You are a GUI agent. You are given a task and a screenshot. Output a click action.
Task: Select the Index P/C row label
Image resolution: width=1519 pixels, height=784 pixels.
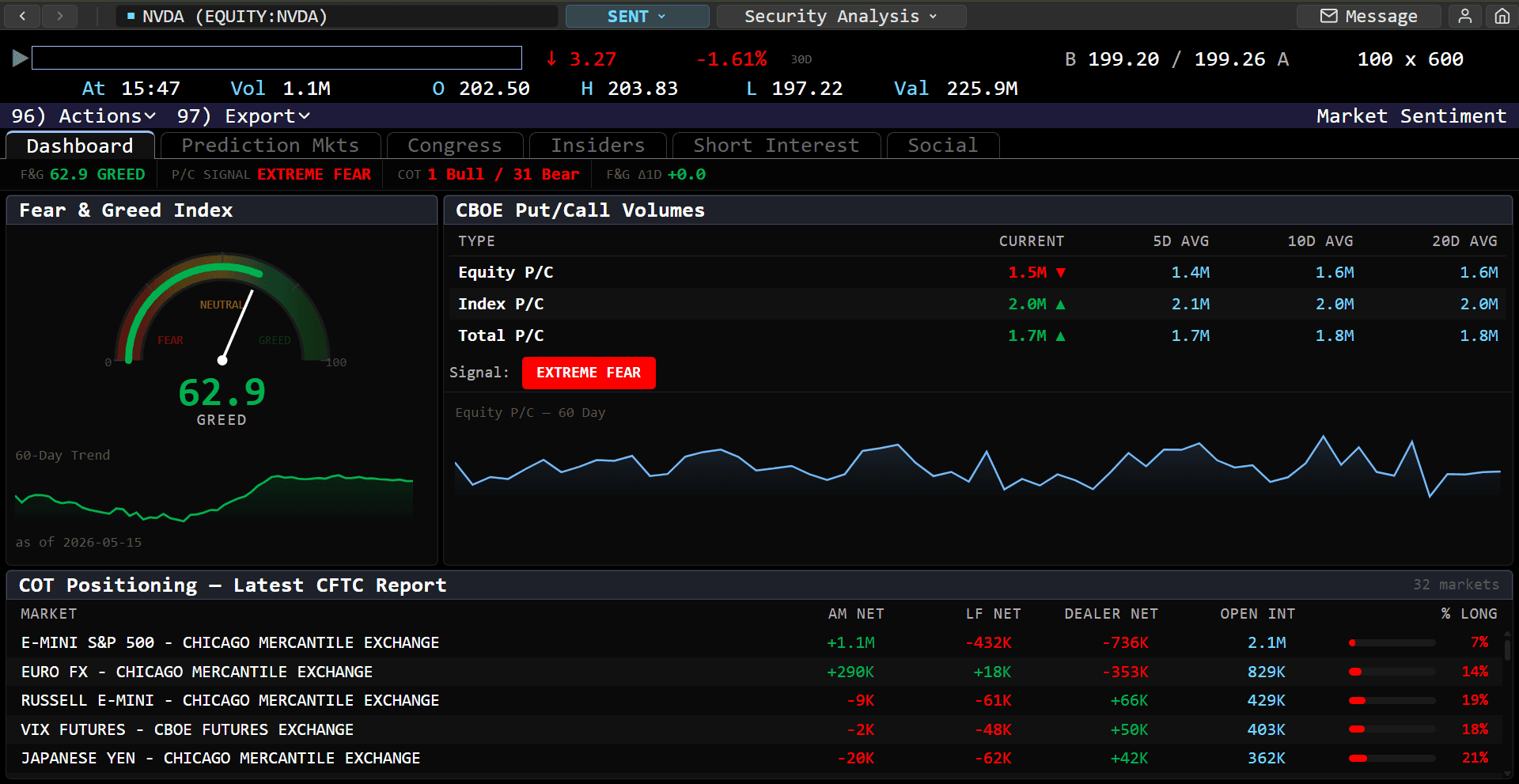(x=501, y=304)
